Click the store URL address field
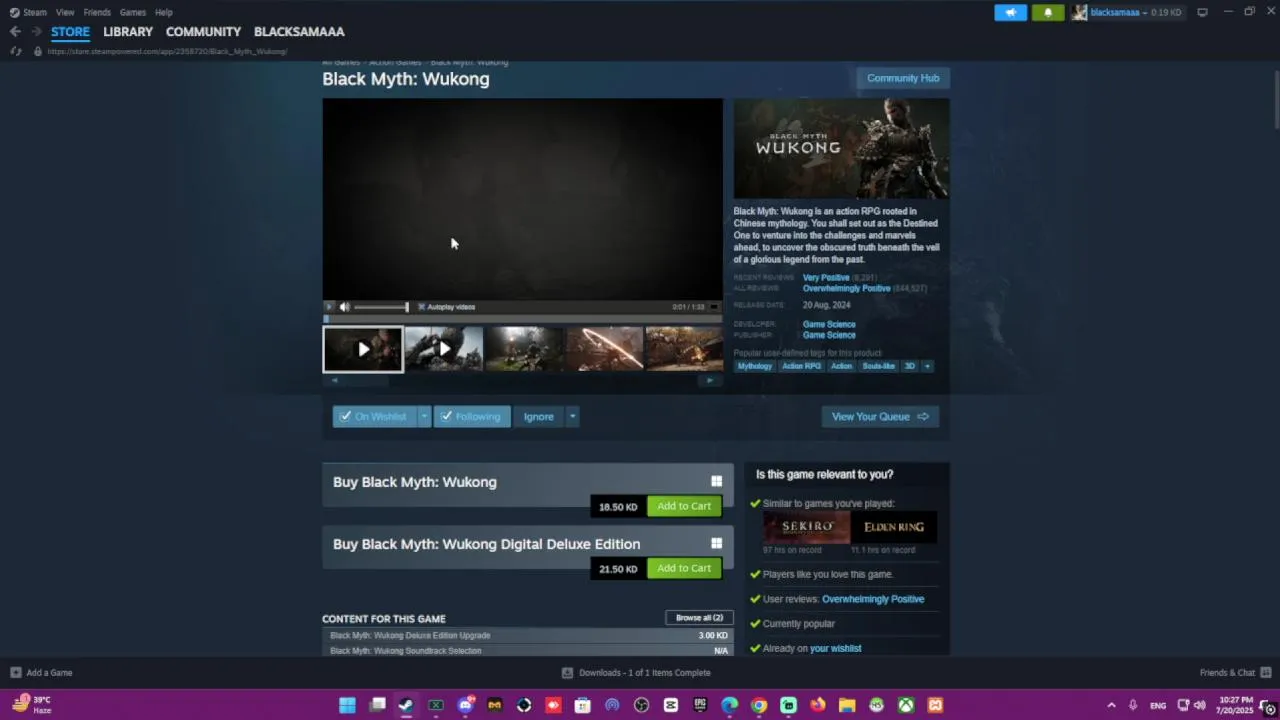This screenshot has height=720, width=1280. [167, 51]
